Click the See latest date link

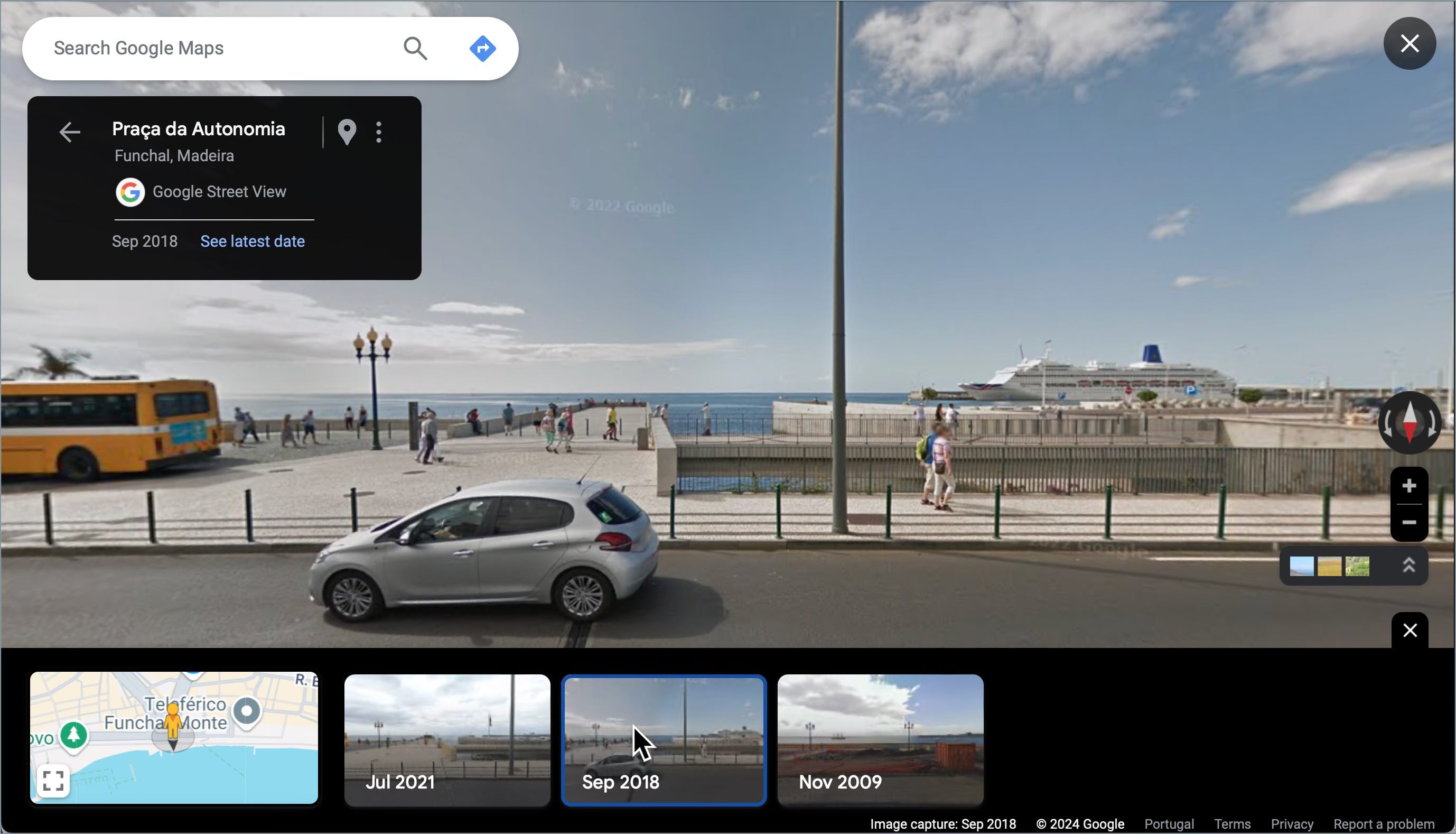(x=253, y=241)
